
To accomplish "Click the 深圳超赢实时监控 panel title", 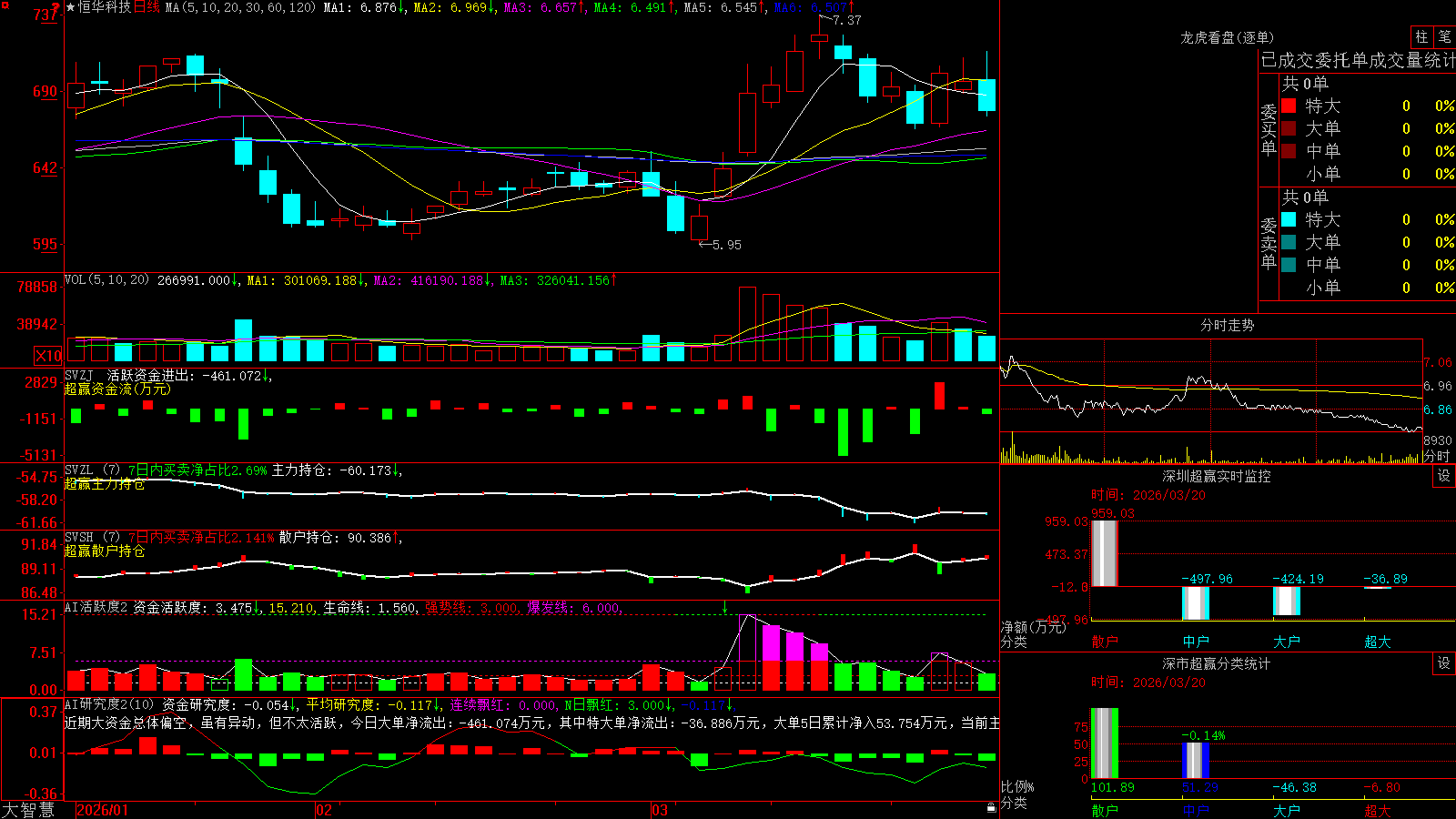I will coord(1217,476).
